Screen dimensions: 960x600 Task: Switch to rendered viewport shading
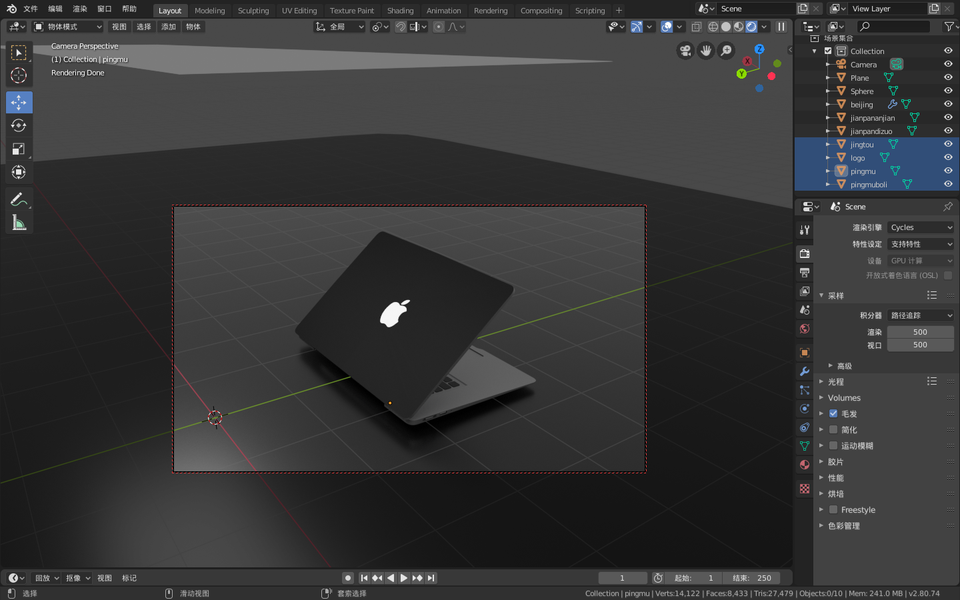click(751, 27)
